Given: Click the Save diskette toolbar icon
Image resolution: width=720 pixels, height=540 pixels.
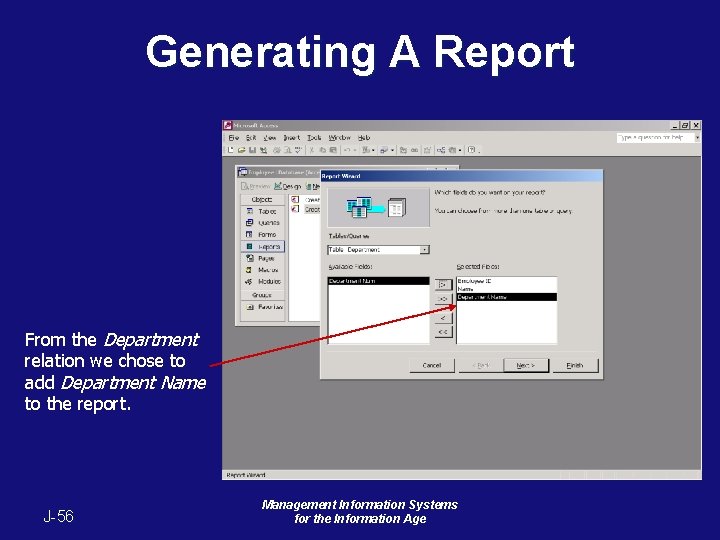Looking at the screenshot, I should (x=252, y=150).
